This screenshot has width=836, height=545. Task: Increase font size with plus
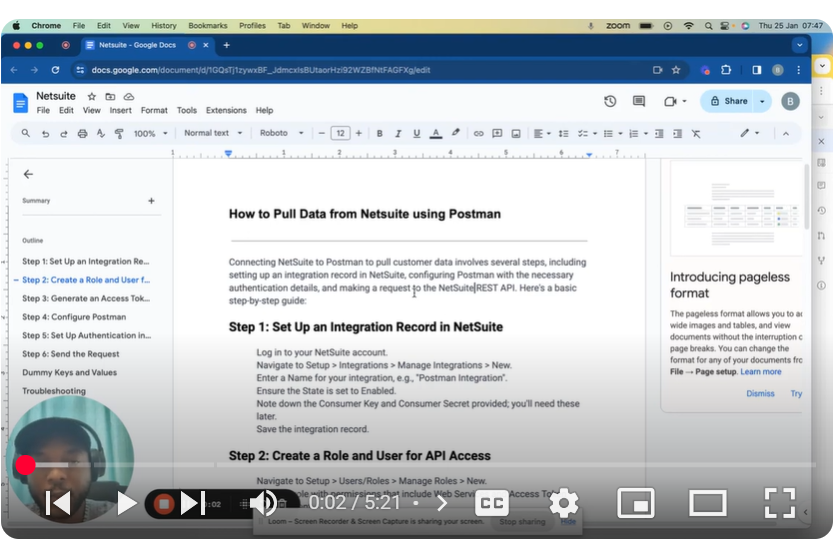click(x=358, y=133)
